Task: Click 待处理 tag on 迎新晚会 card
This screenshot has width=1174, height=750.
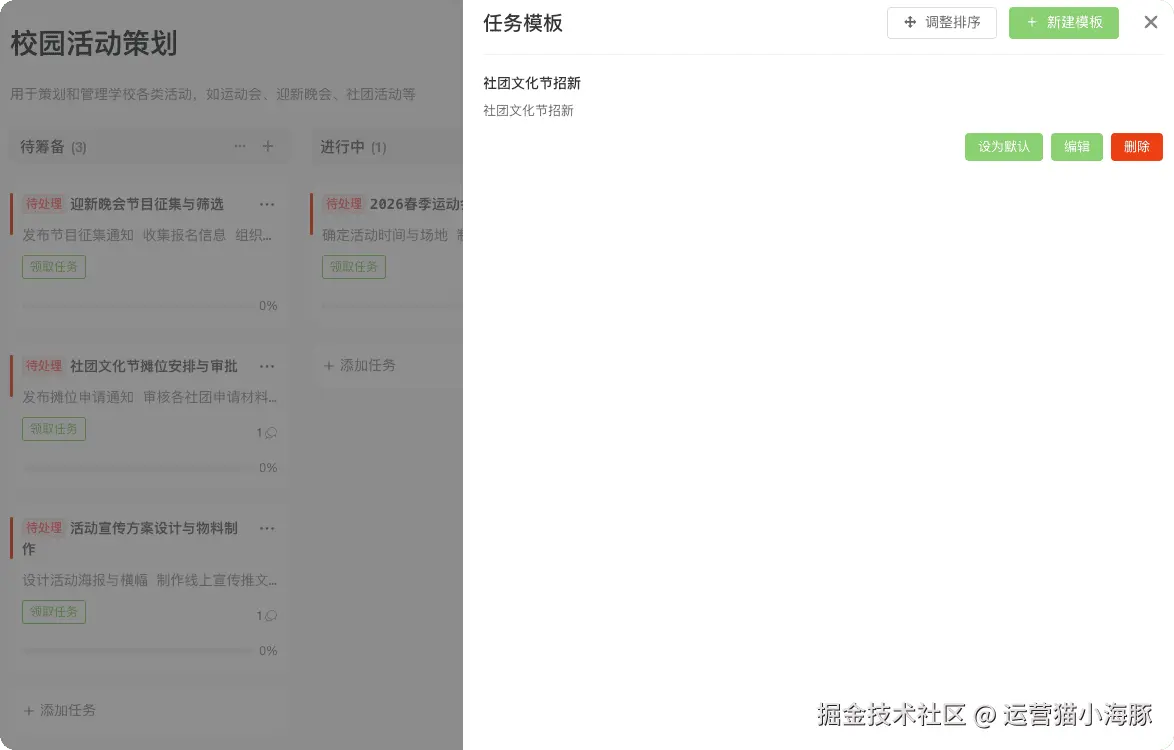Action: (44, 204)
